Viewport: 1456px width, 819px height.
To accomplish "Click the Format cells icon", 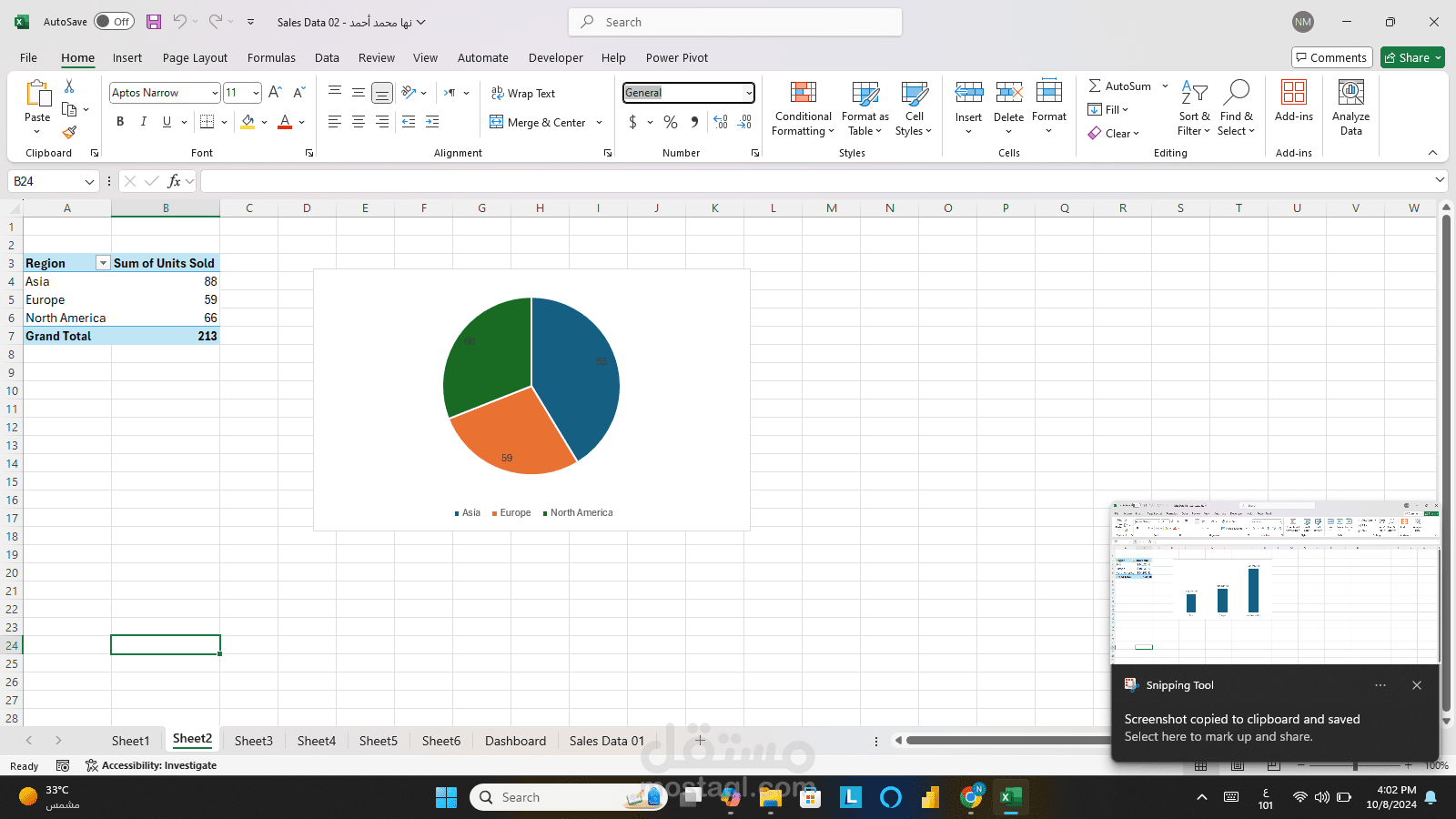I will pyautogui.click(x=1049, y=92).
